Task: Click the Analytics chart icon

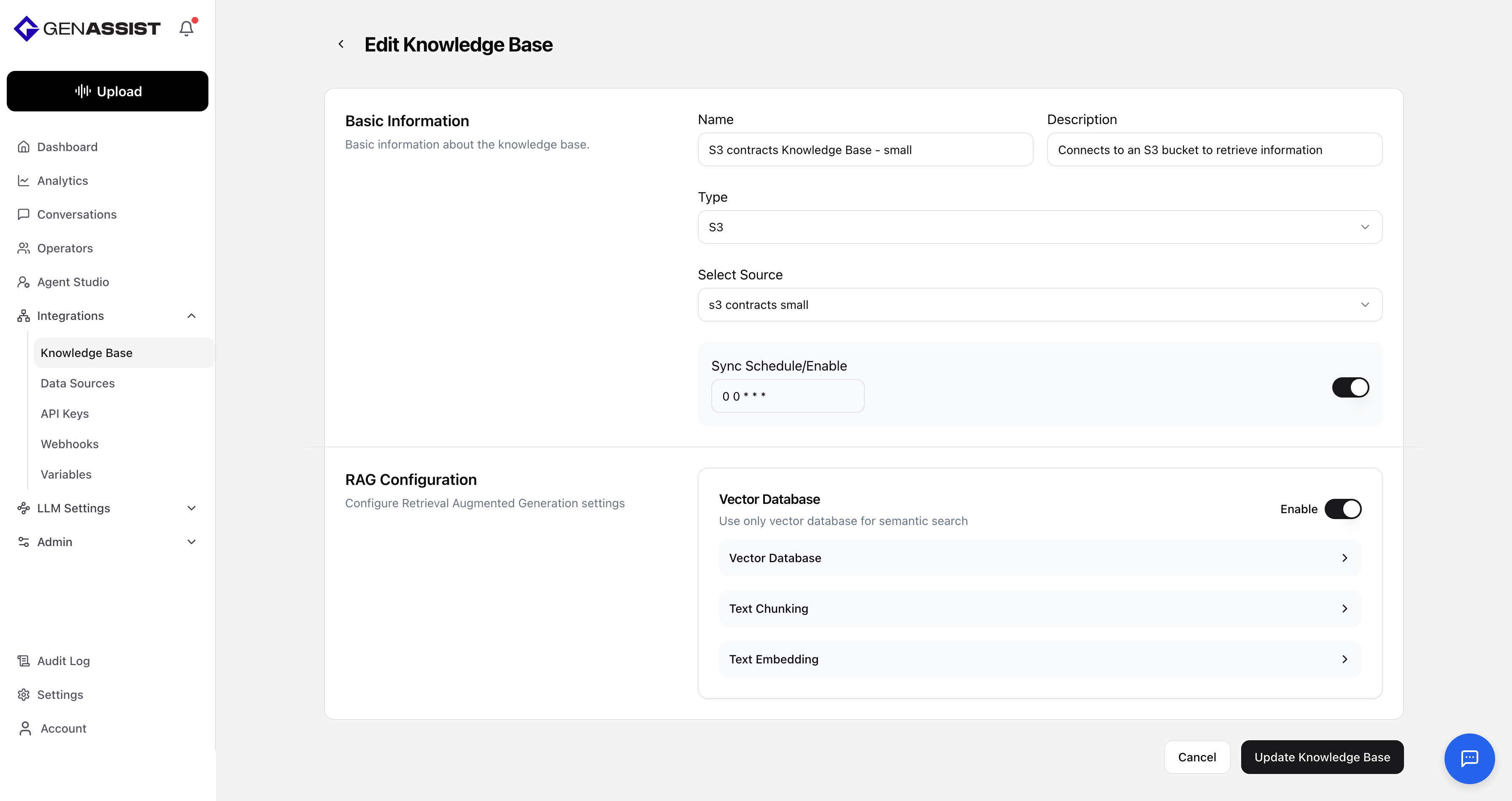Action: [24, 181]
